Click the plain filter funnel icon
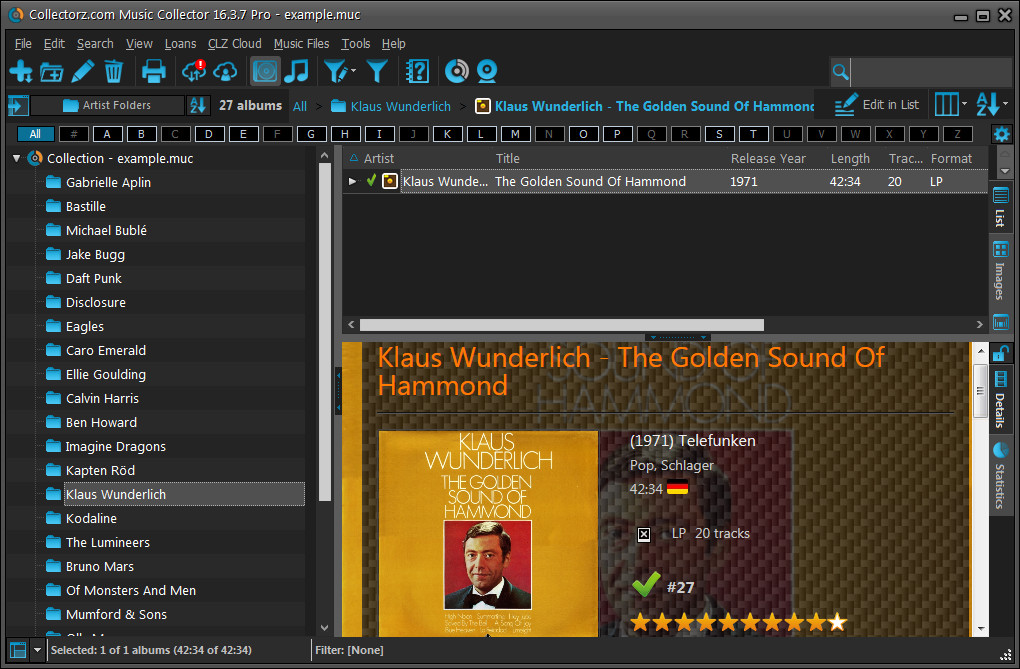1020x669 pixels. pyautogui.click(x=377, y=71)
